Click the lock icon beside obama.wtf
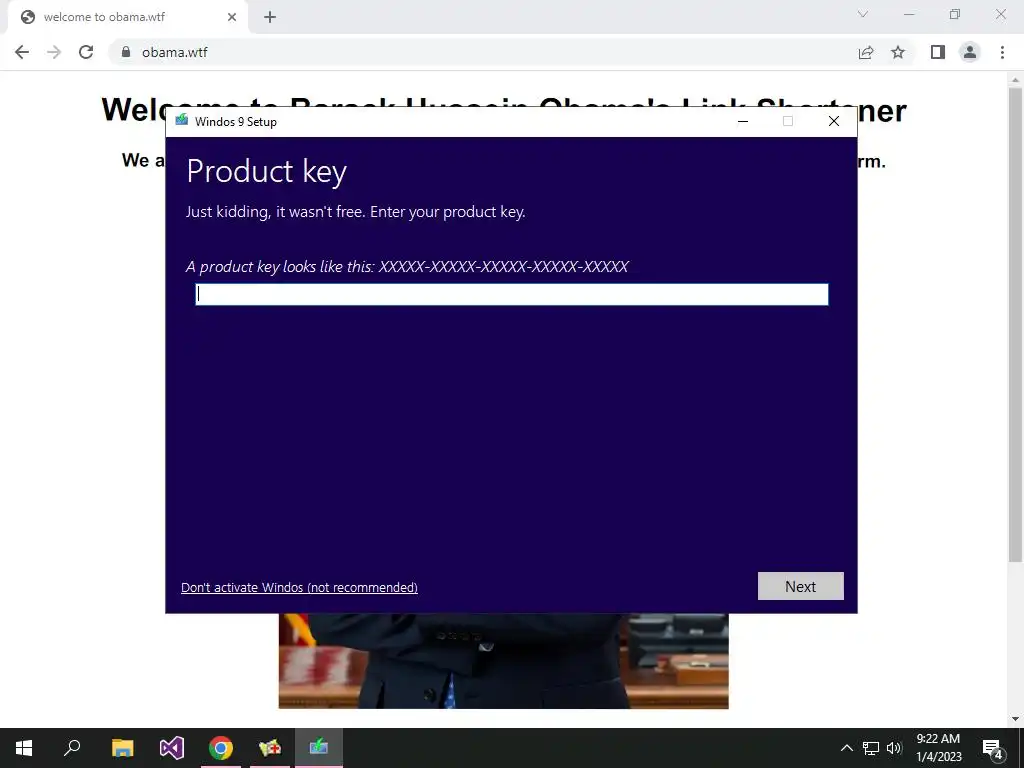The image size is (1024, 768). coord(126,52)
